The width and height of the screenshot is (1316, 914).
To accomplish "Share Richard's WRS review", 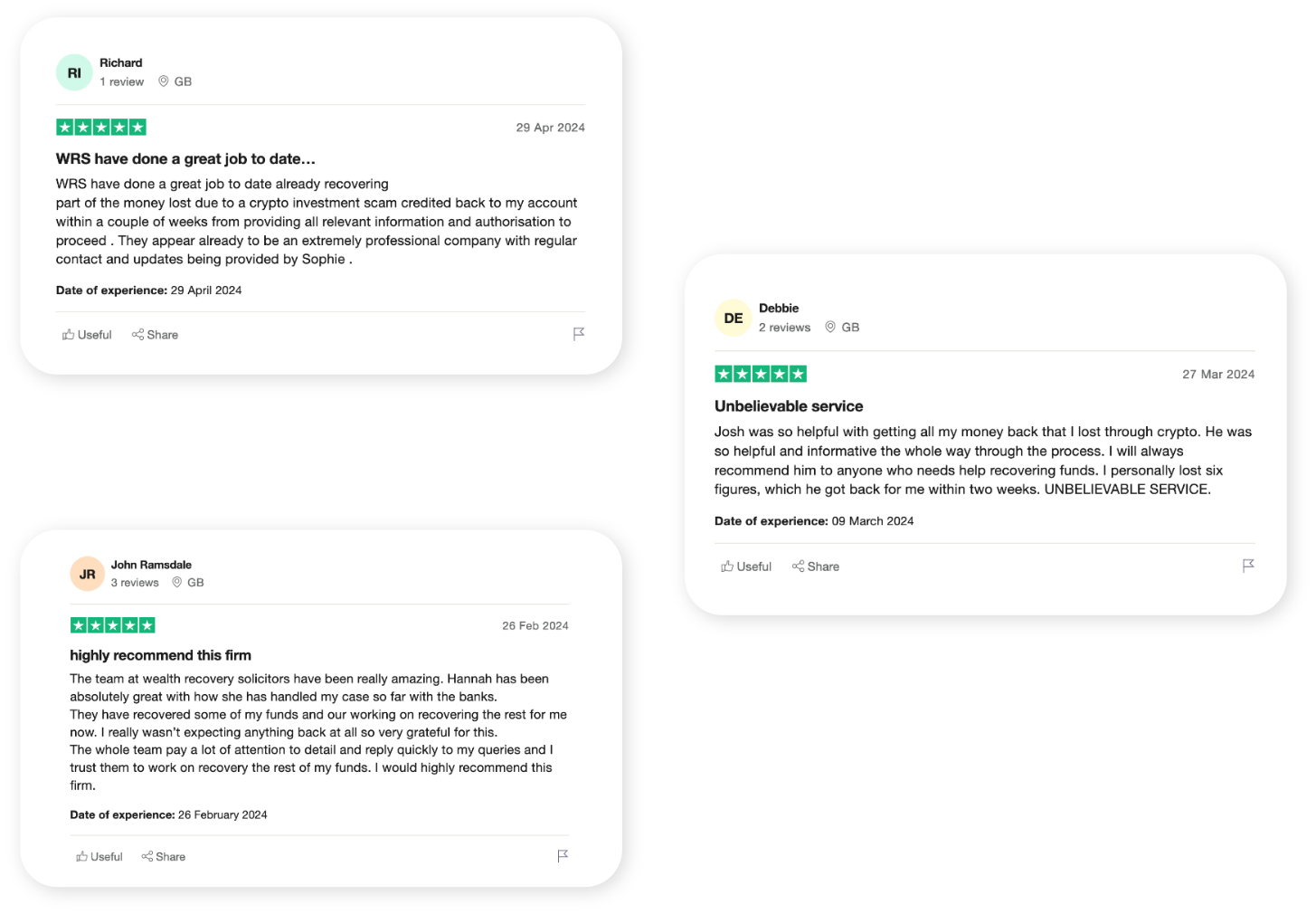I will [155, 335].
